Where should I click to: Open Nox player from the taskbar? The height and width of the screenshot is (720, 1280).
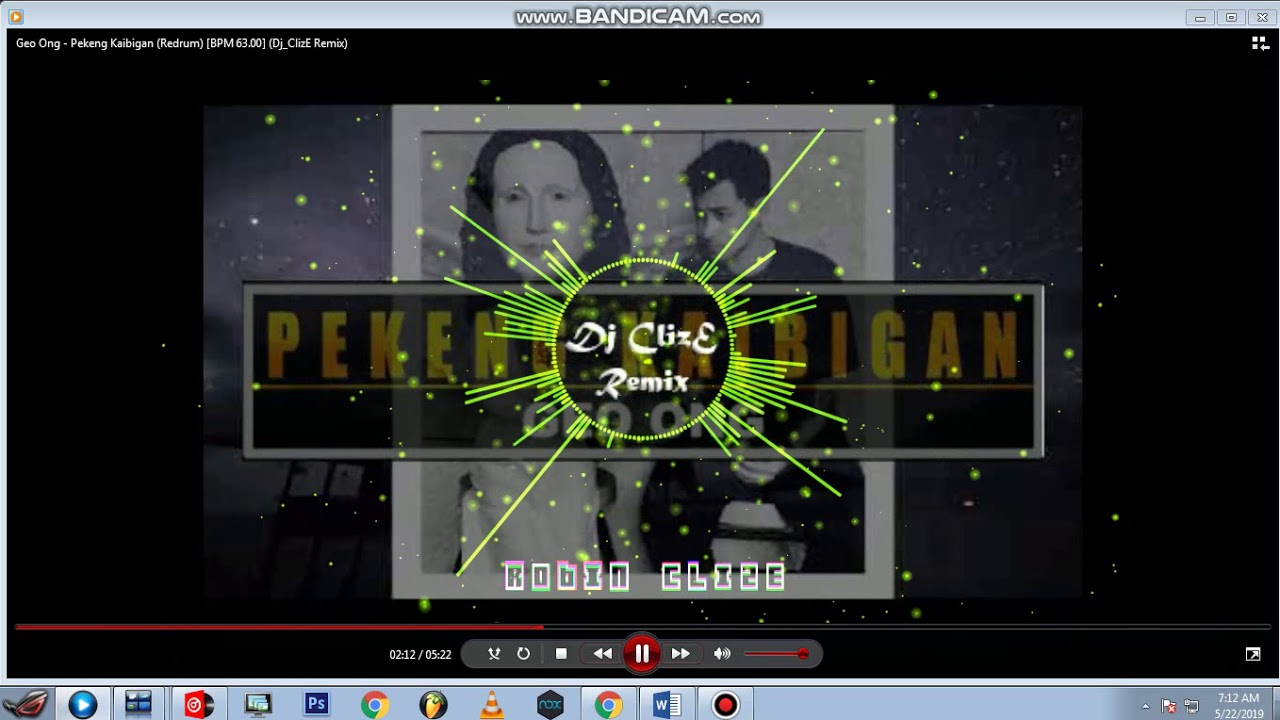tap(550, 705)
